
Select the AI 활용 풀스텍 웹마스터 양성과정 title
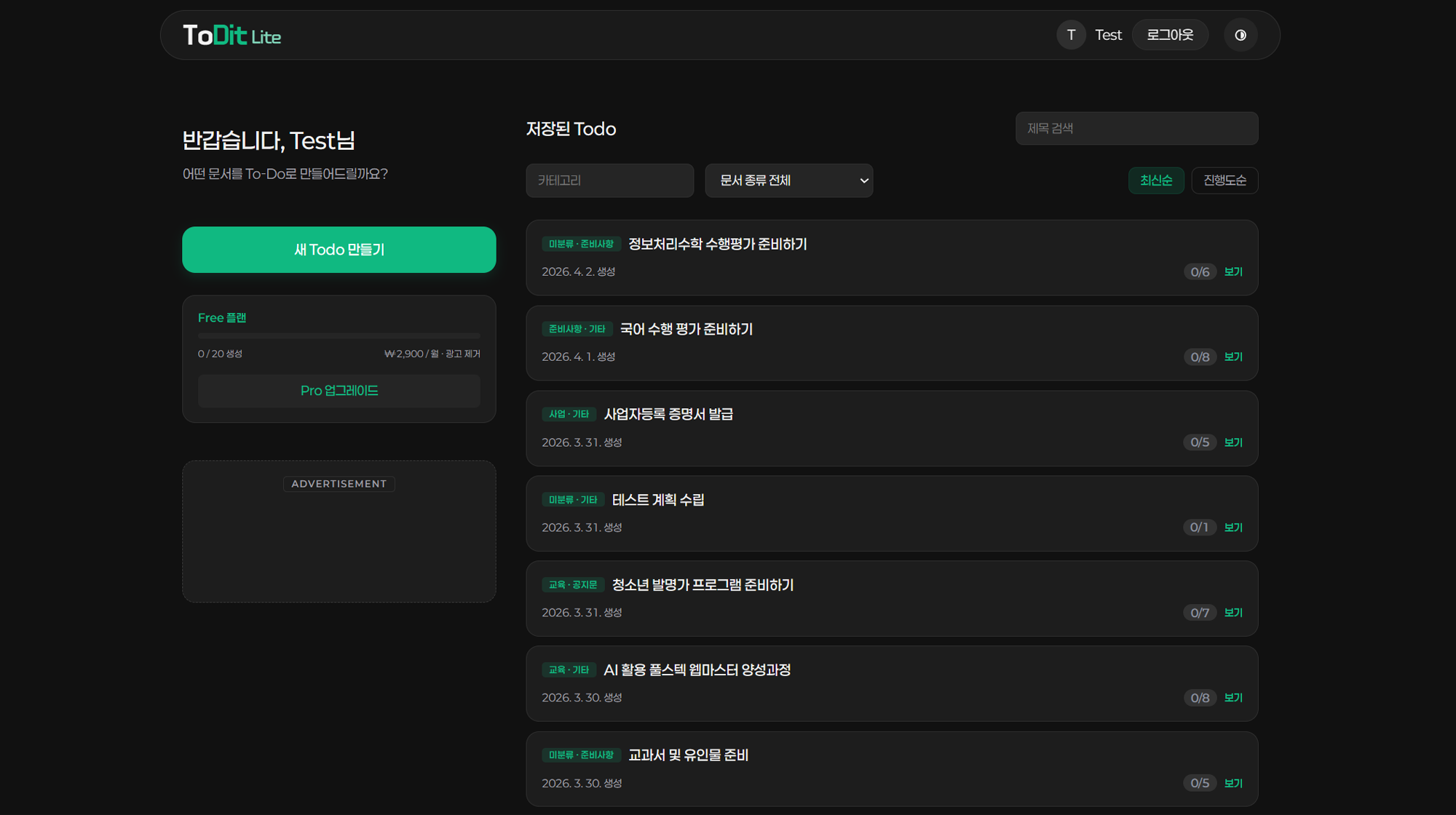[697, 669]
